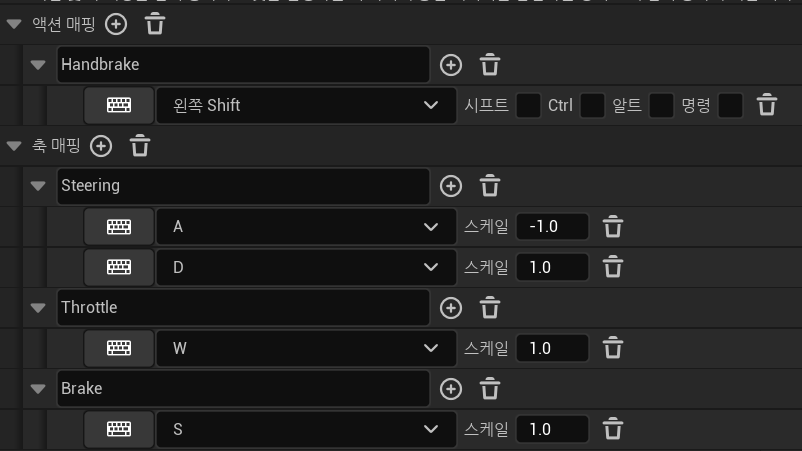The height and width of the screenshot is (451, 802).
Task: Collapse the Throttle mapping entry
Action: pyautogui.click(x=38, y=307)
